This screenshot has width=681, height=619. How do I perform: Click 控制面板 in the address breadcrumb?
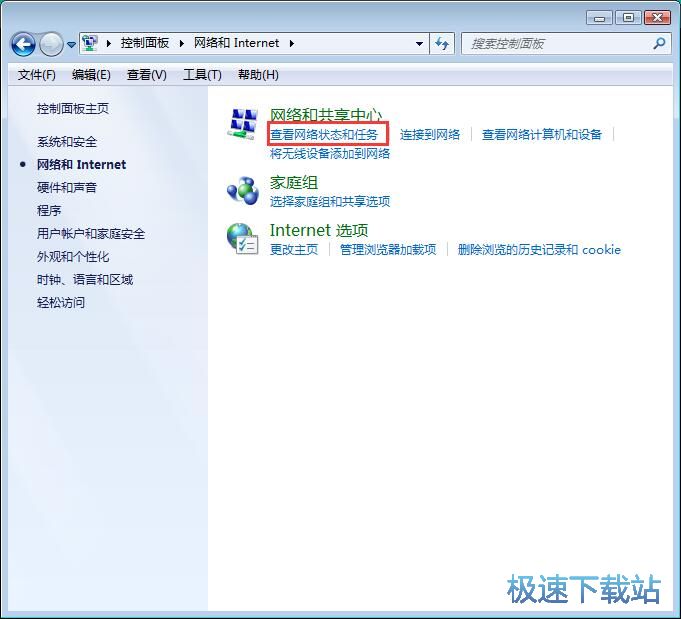point(145,43)
